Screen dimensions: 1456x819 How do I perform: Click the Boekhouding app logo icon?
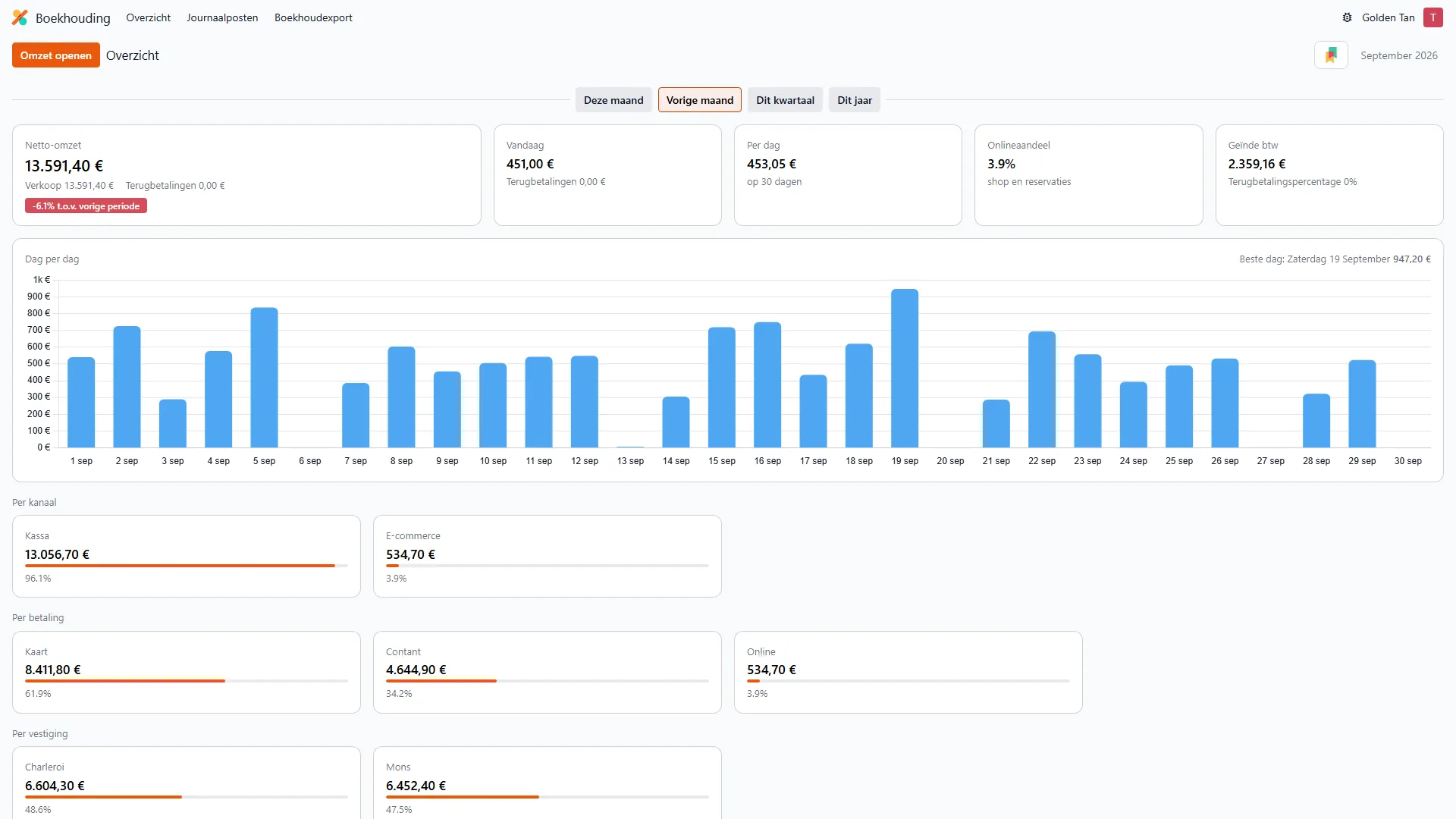coord(20,17)
